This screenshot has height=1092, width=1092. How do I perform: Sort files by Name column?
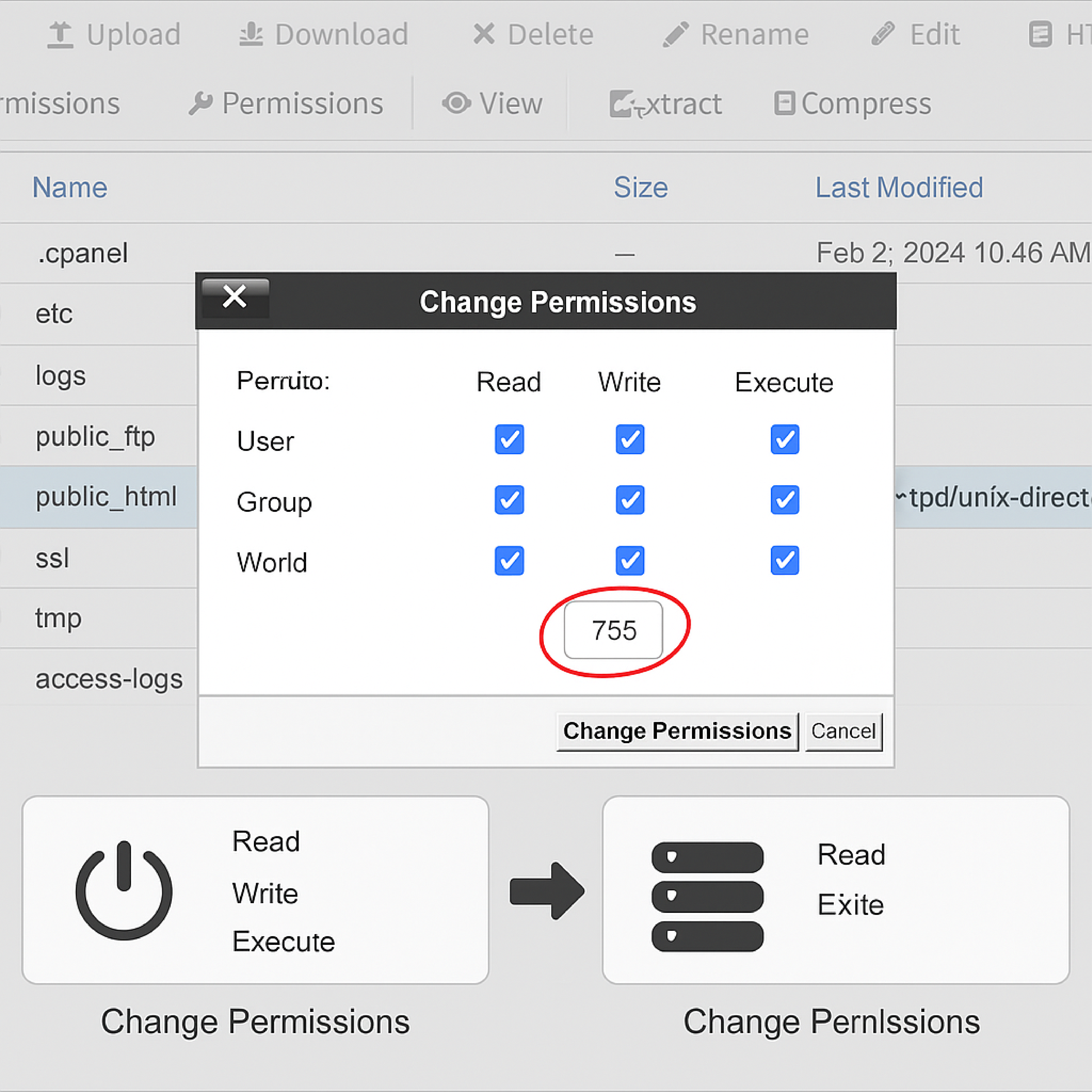[x=70, y=187]
